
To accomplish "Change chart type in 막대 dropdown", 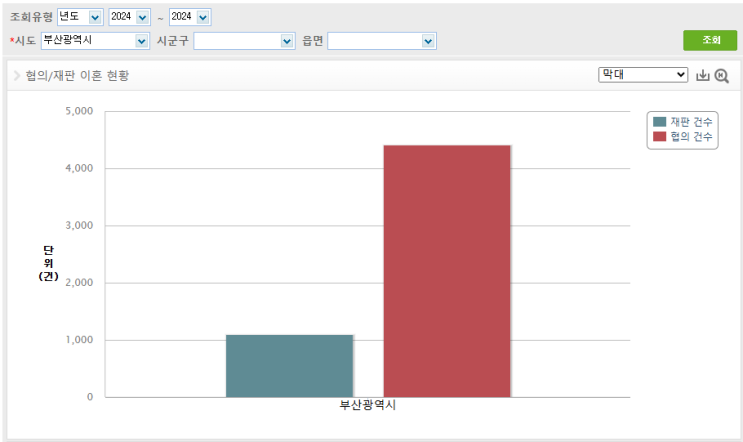I will pos(643,75).
